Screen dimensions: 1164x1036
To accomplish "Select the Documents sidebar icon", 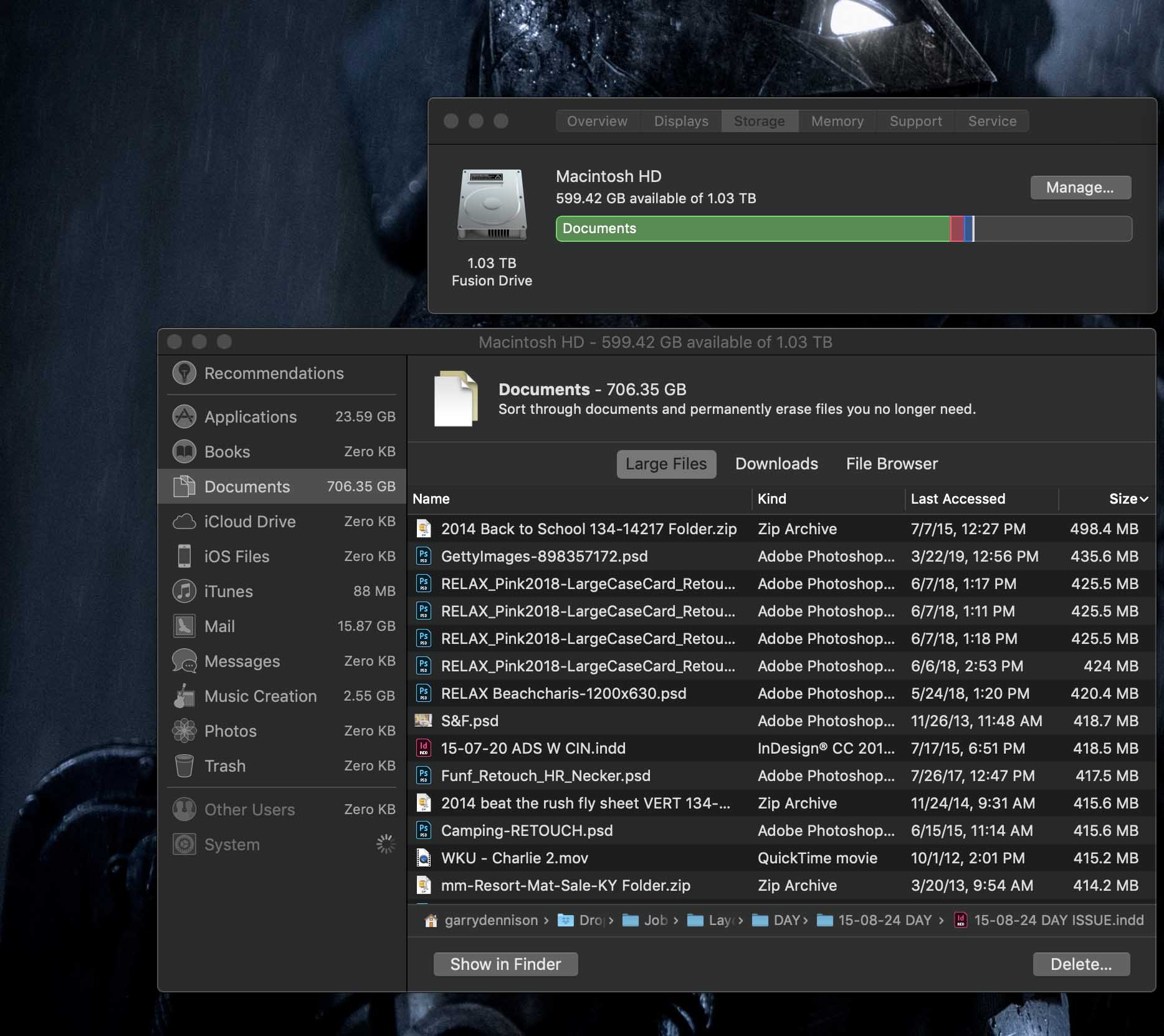I will pyautogui.click(x=184, y=486).
